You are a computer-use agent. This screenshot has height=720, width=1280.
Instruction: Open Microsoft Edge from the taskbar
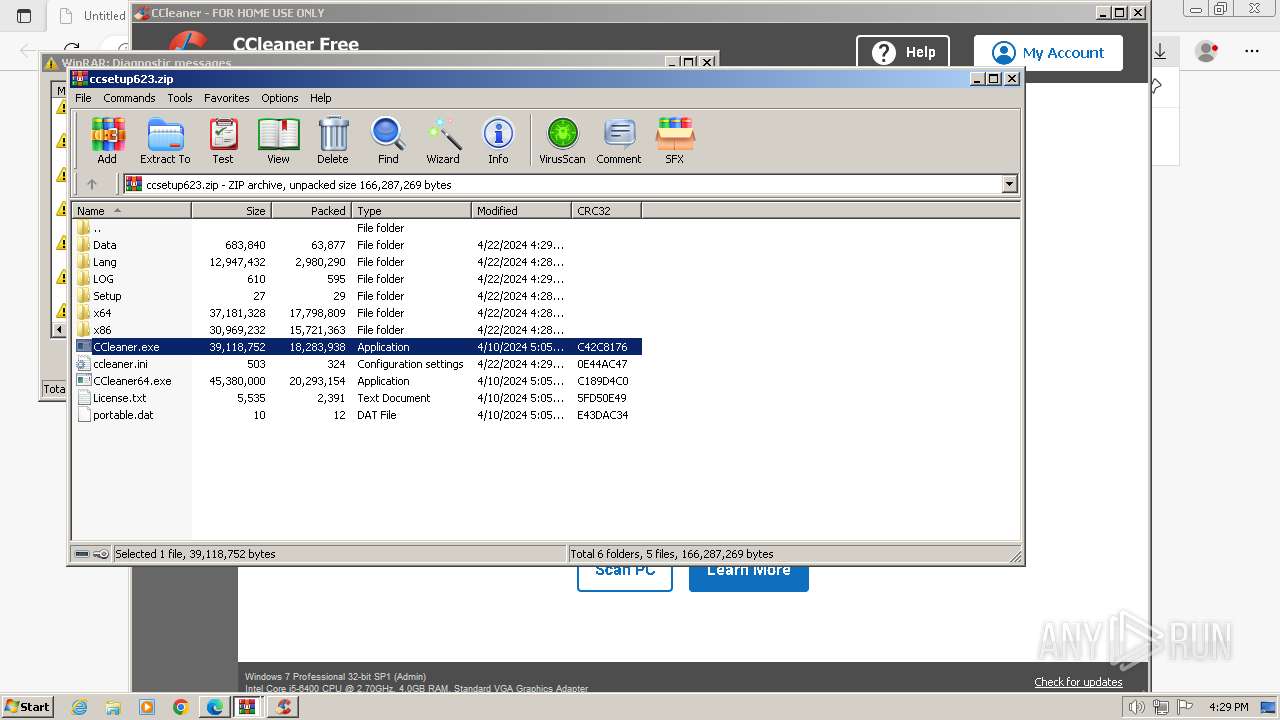[215, 707]
